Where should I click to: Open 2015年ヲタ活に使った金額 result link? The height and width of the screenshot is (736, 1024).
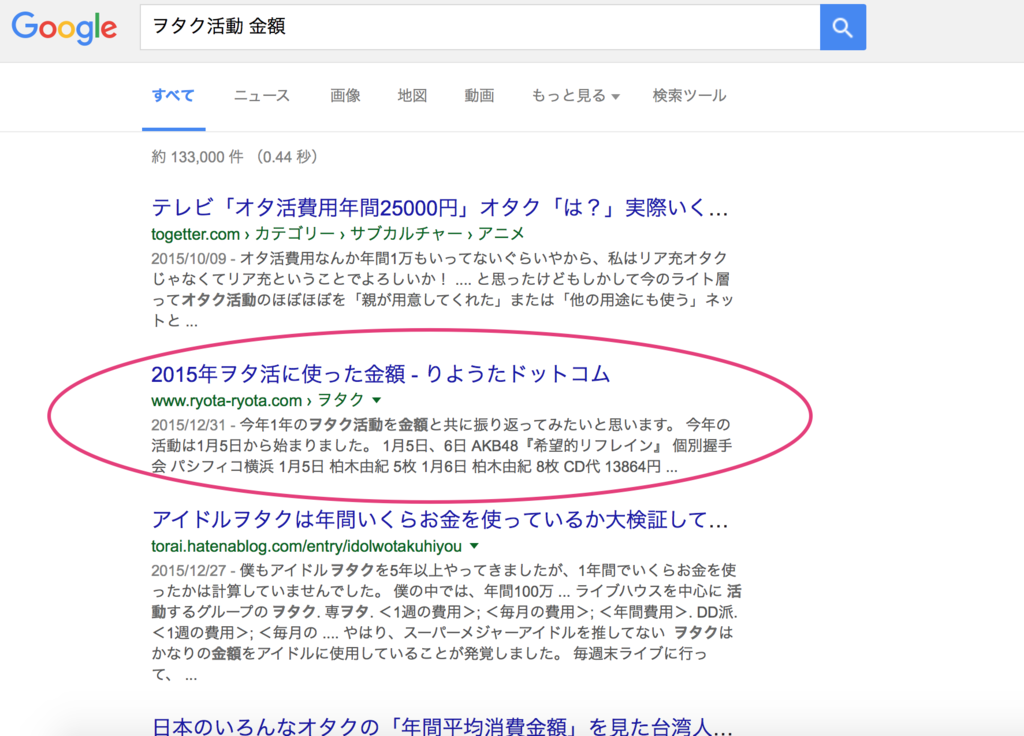click(380, 374)
